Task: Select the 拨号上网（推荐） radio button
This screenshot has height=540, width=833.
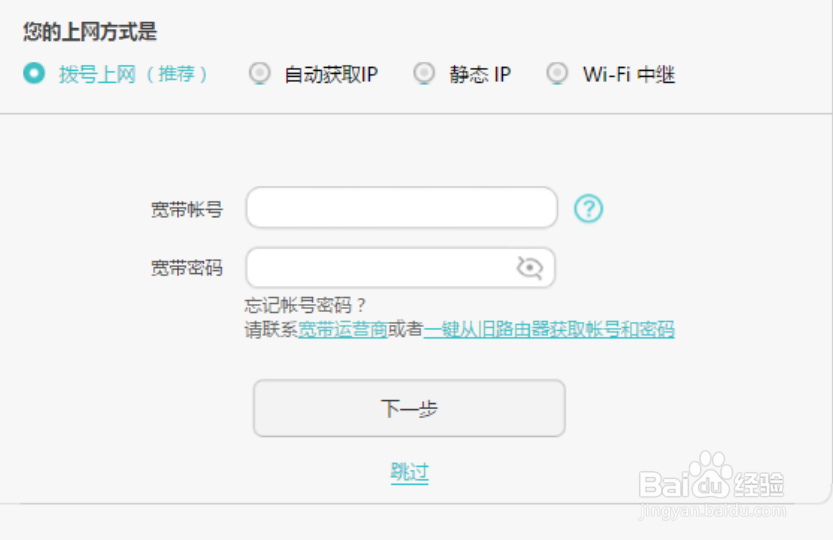Action: click(x=34, y=73)
